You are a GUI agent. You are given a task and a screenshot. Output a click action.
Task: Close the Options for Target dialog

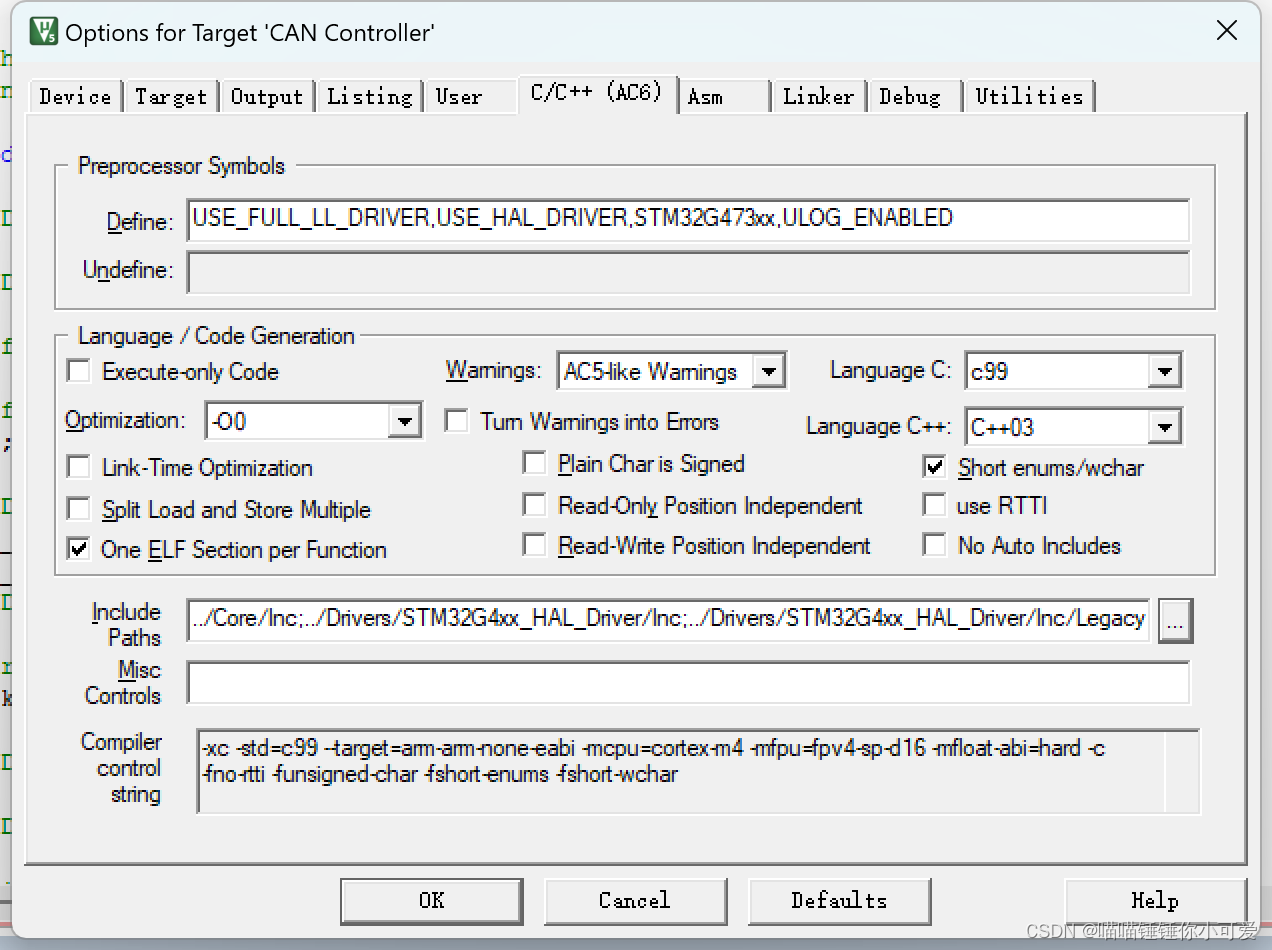[x=1227, y=31]
